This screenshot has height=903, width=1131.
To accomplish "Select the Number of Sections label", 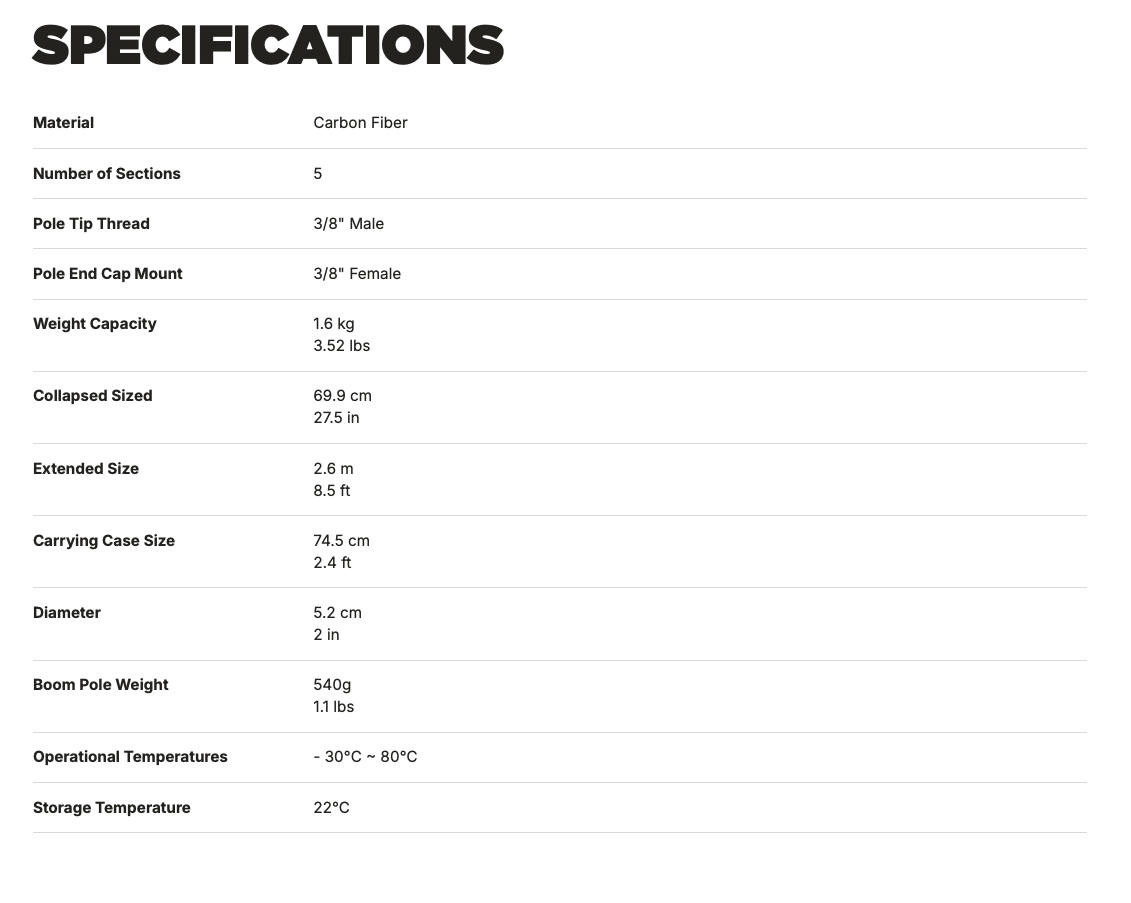I will pos(107,174).
